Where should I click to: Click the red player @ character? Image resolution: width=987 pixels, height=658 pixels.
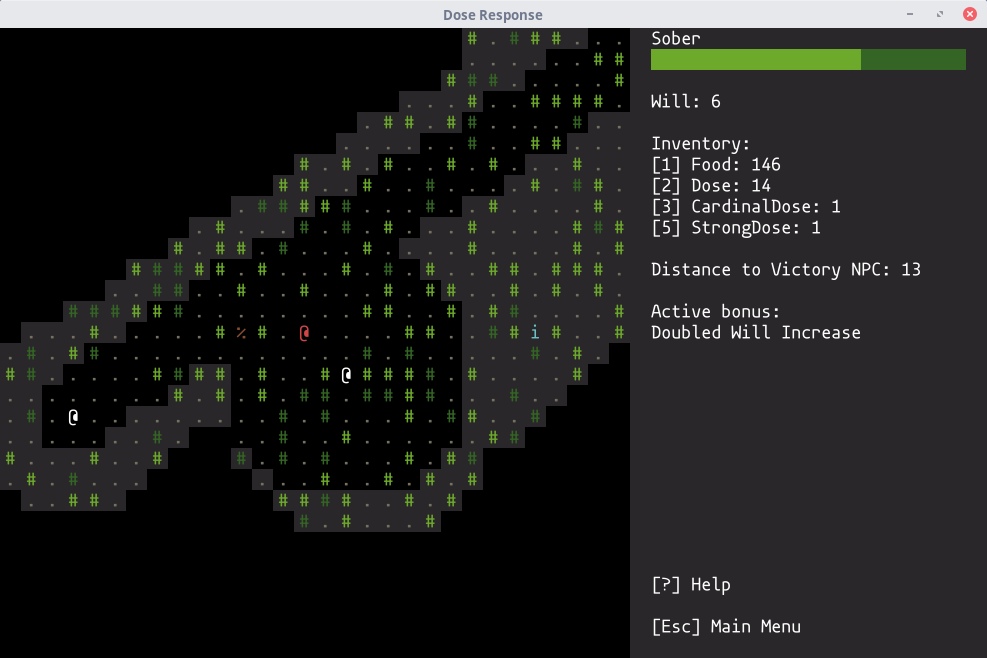304,333
